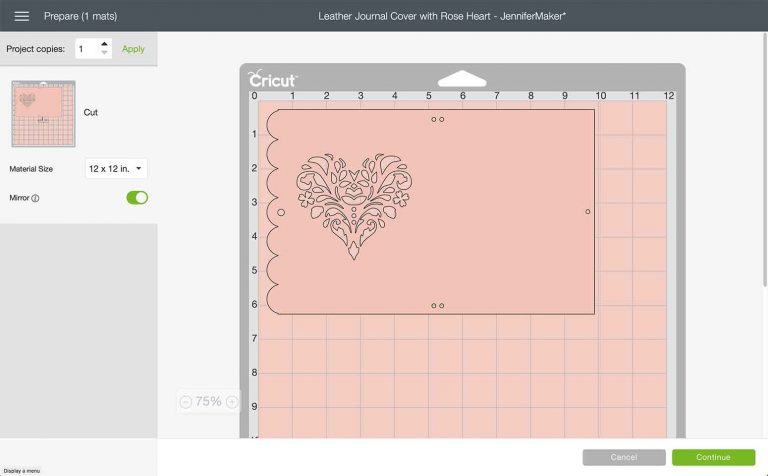Click the Material Size label
The height and width of the screenshot is (476, 768).
(x=31, y=169)
